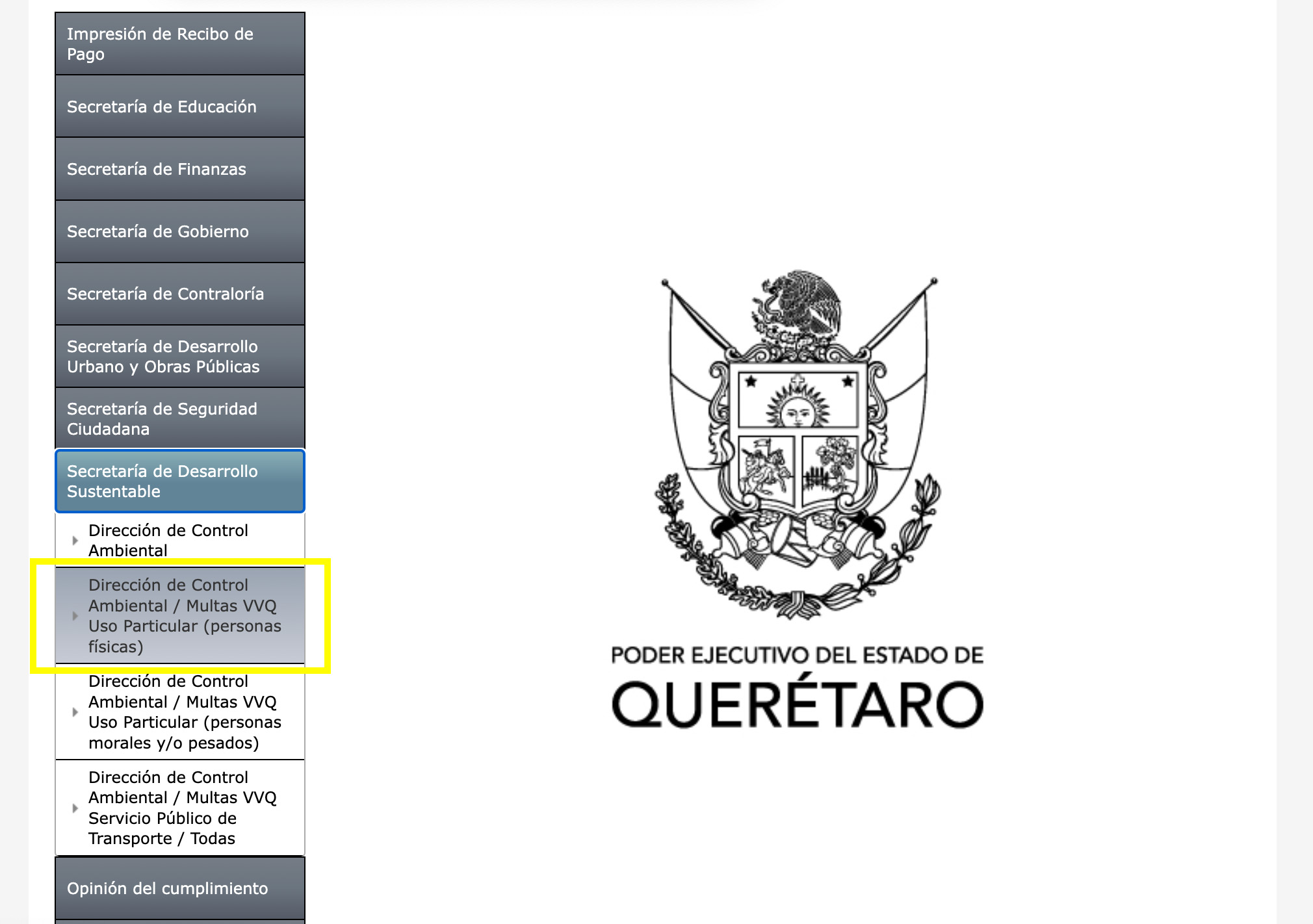Click the partially visible menu item below Opinión del cumplimiento
The image size is (1313, 924).
pos(180,920)
